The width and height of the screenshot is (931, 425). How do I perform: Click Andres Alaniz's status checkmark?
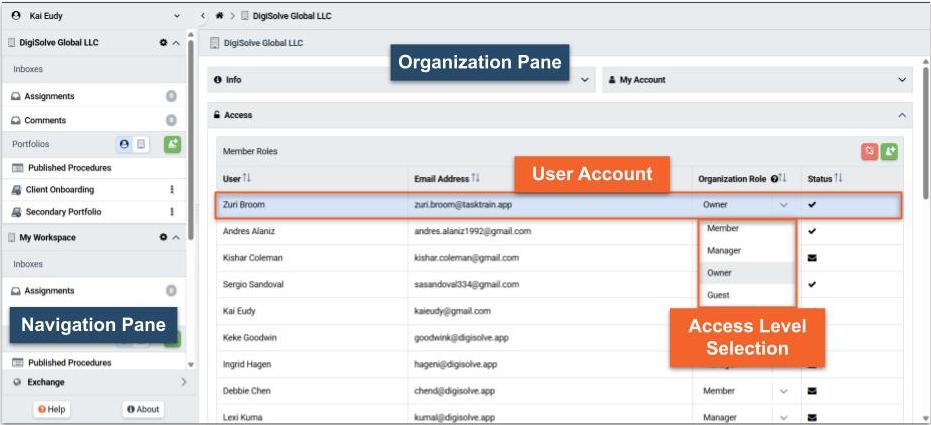tap(812, 231)
